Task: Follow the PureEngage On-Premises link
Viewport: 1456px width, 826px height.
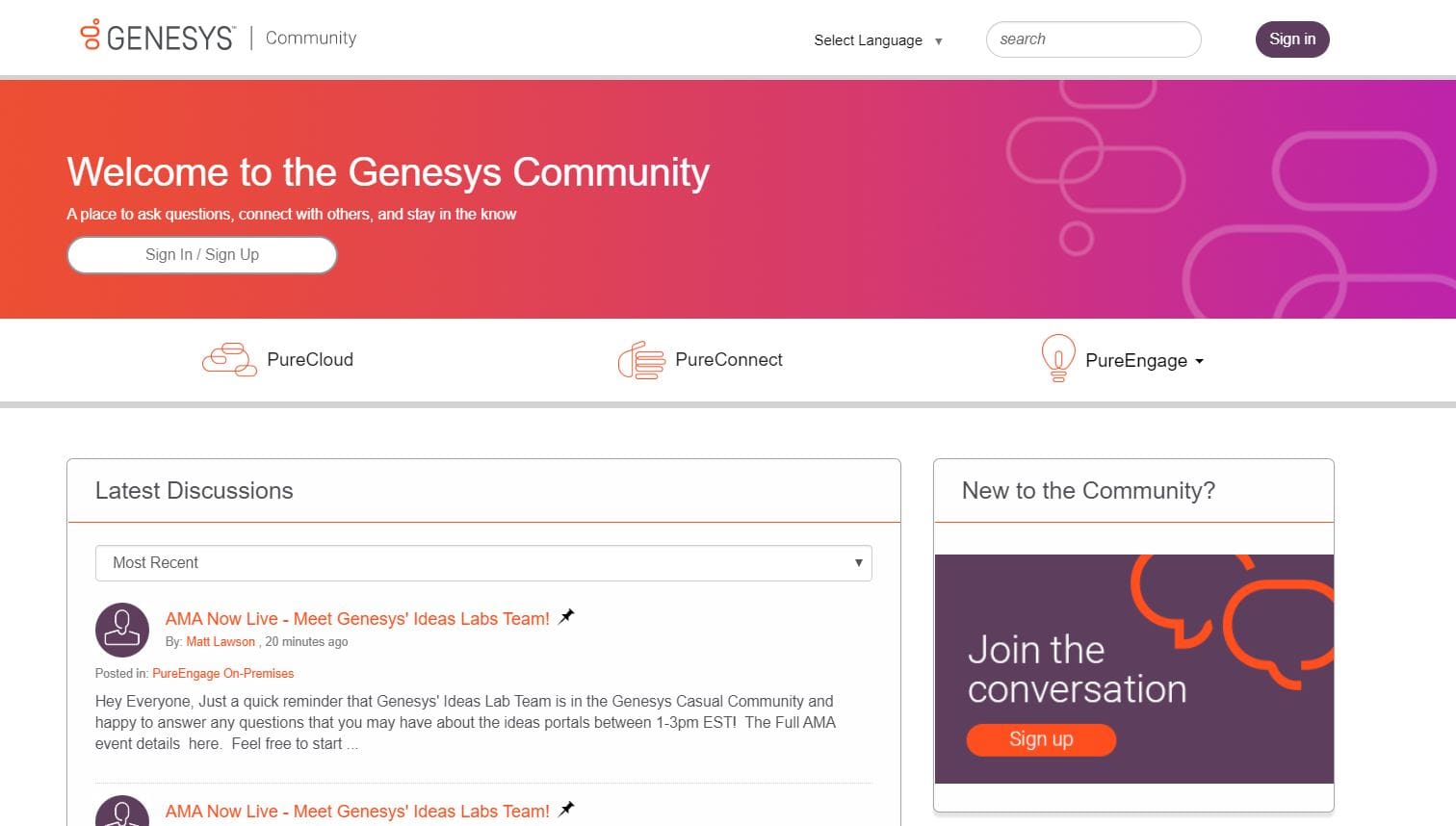Action: (x=222, y=674)
